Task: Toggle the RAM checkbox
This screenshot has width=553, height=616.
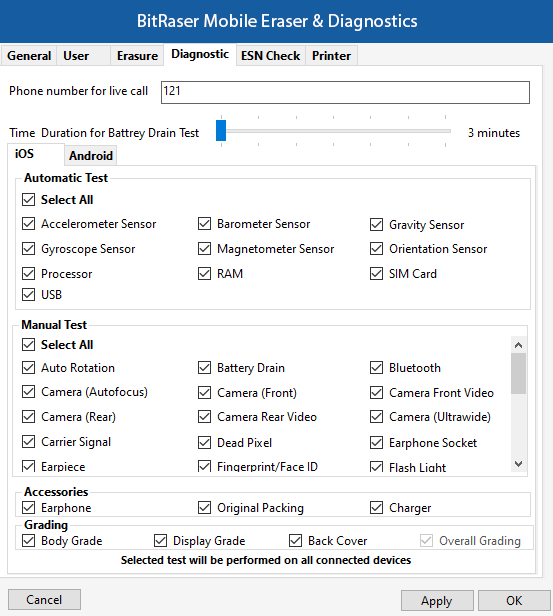Action: (204, 273)
